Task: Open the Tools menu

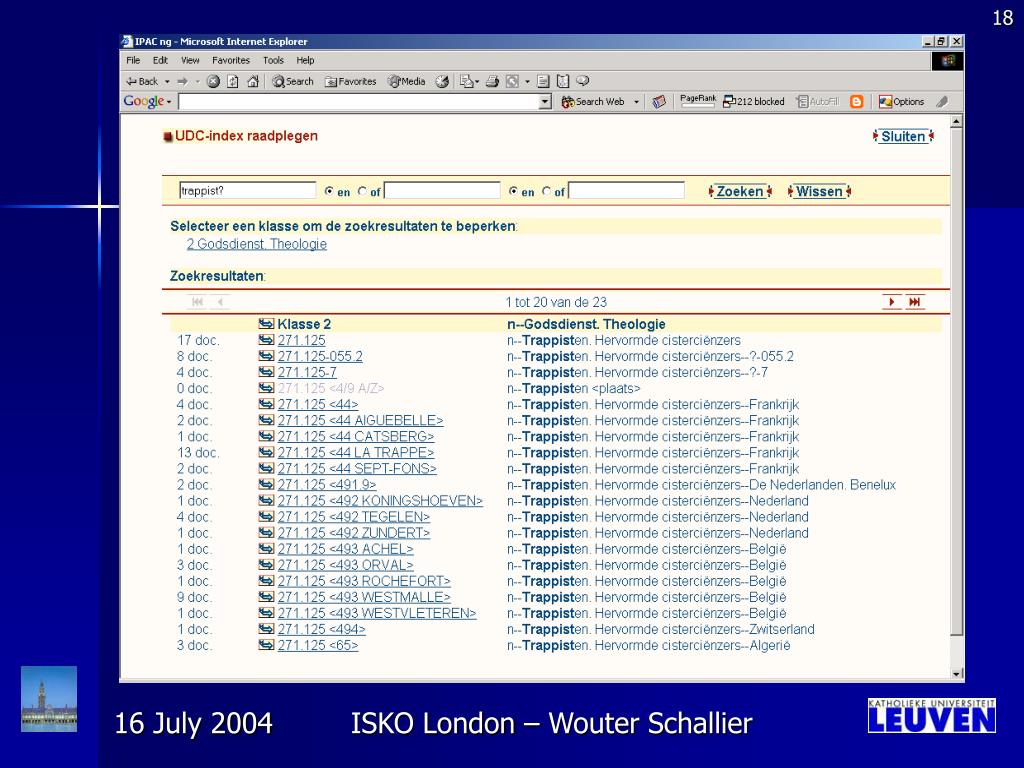Action: [273, 60]
